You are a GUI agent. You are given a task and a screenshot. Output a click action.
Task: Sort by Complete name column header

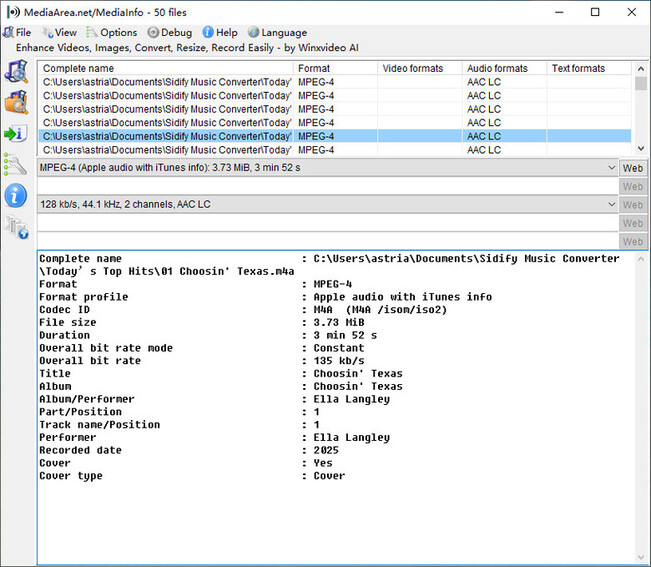point(166,68)
